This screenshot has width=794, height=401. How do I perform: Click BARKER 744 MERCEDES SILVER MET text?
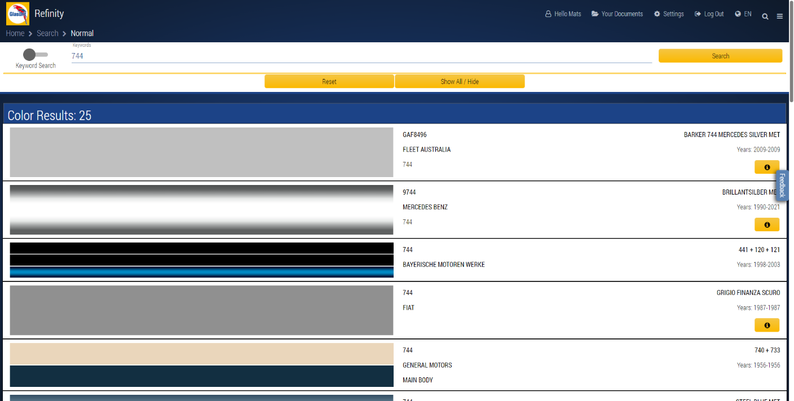tap(732, 135)
